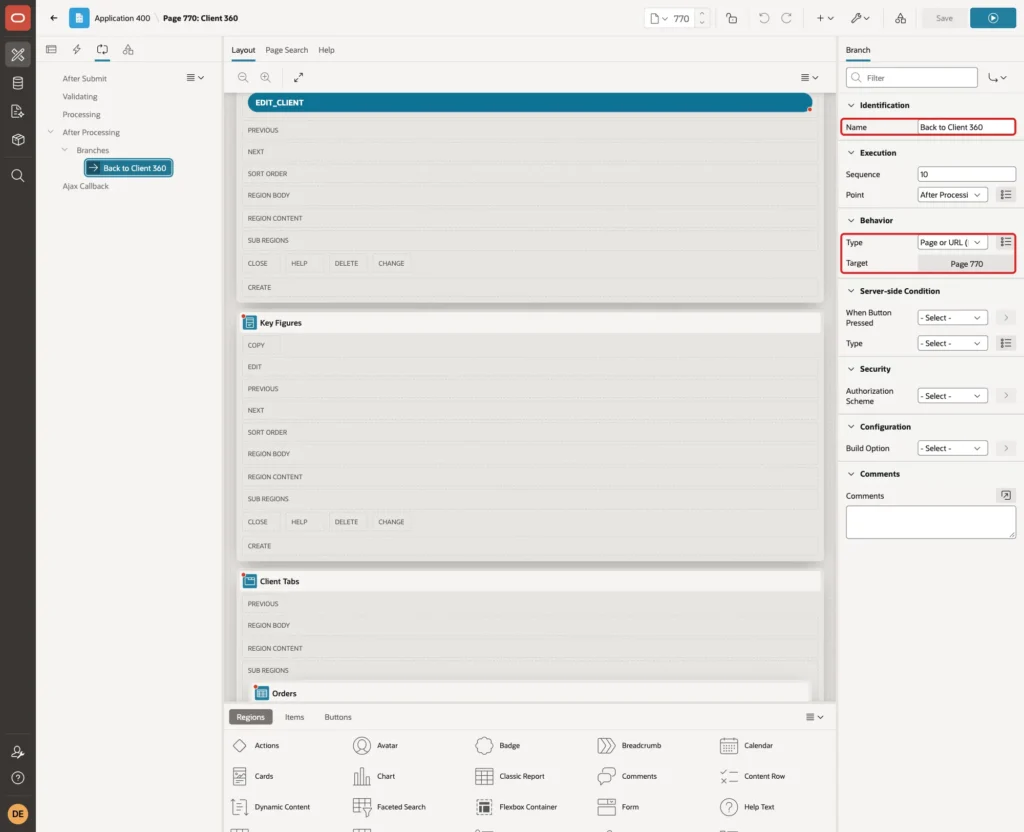
Task: Open page selector dropdown 770
Action: click(660, 18)
